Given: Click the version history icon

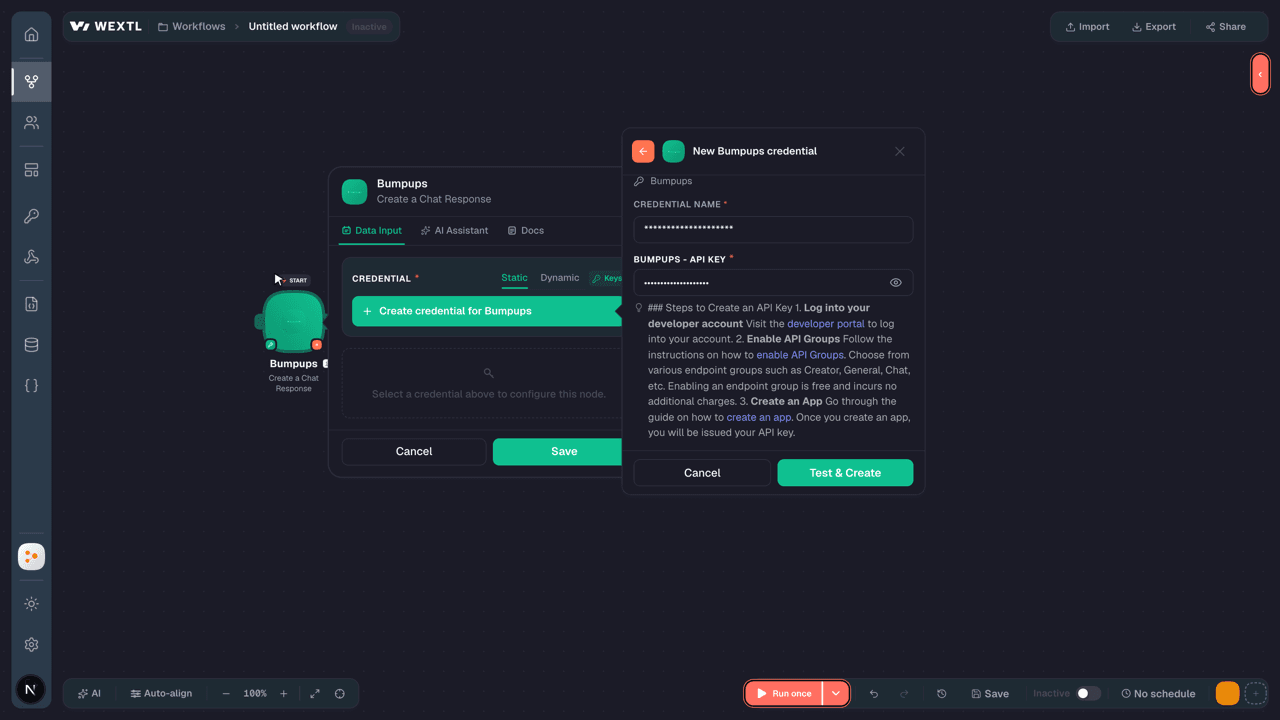Looking at the screenshot, I should click(x=941, y=694).
